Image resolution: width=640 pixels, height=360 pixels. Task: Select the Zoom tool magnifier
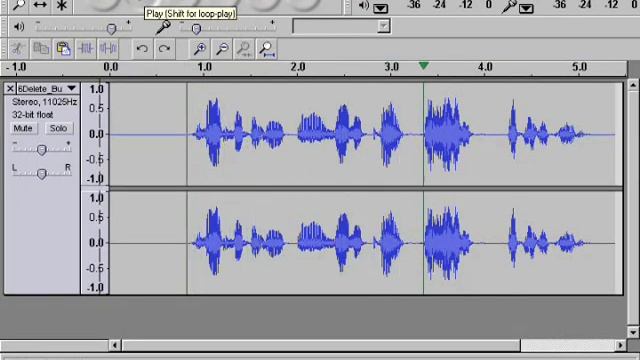coord(18,5)
